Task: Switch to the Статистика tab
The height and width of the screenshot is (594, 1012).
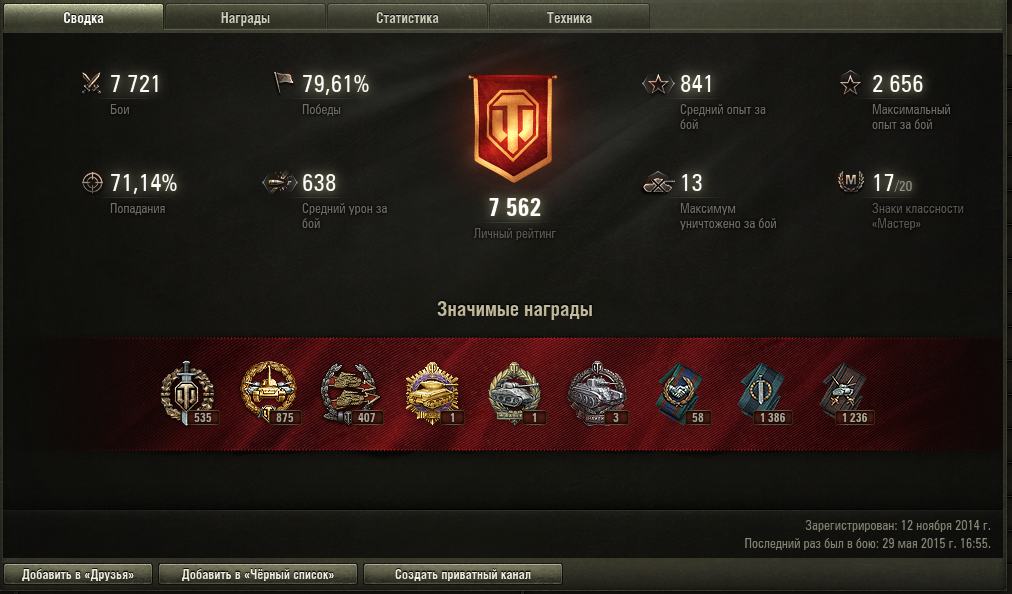Action: click(407, 17)
